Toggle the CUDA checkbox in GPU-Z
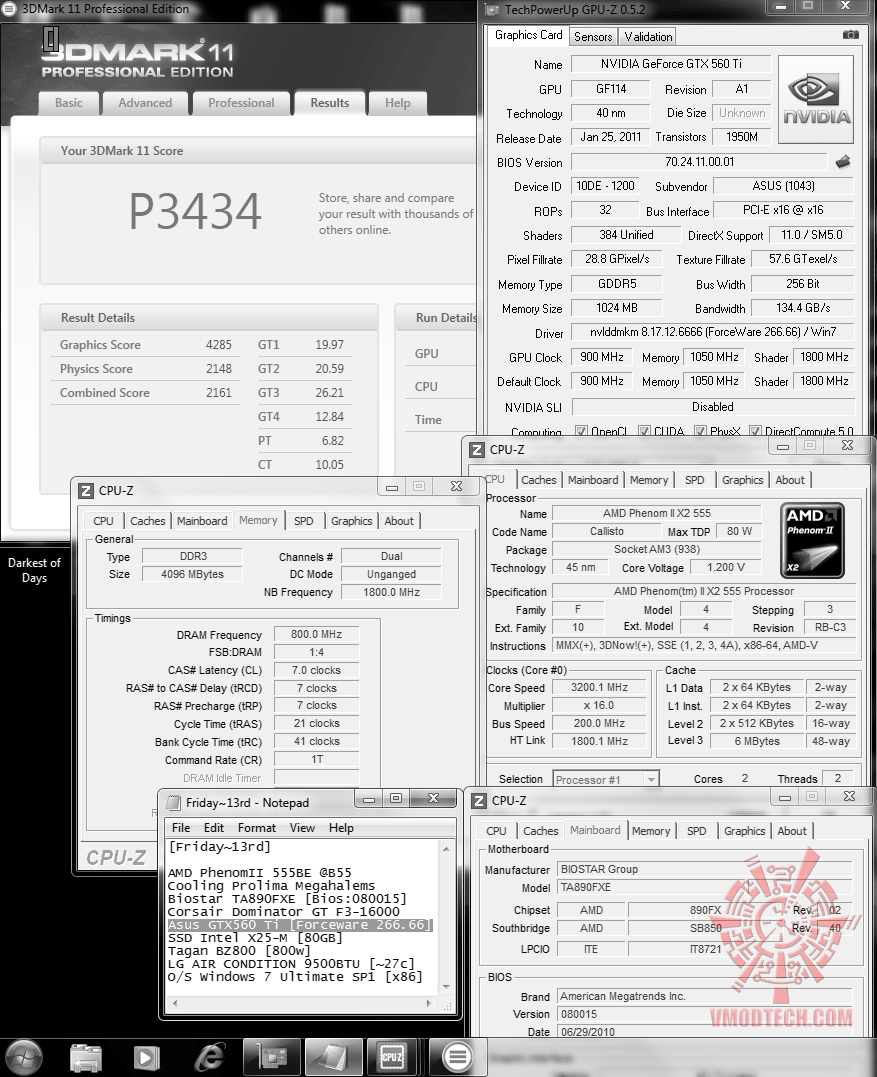Screen dimensions: 877x1077 644,431
